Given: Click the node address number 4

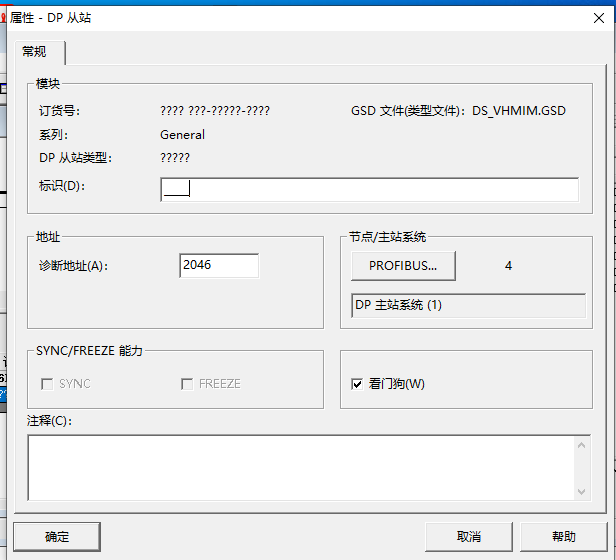Looking at the screenshot, I should (509, 266).
